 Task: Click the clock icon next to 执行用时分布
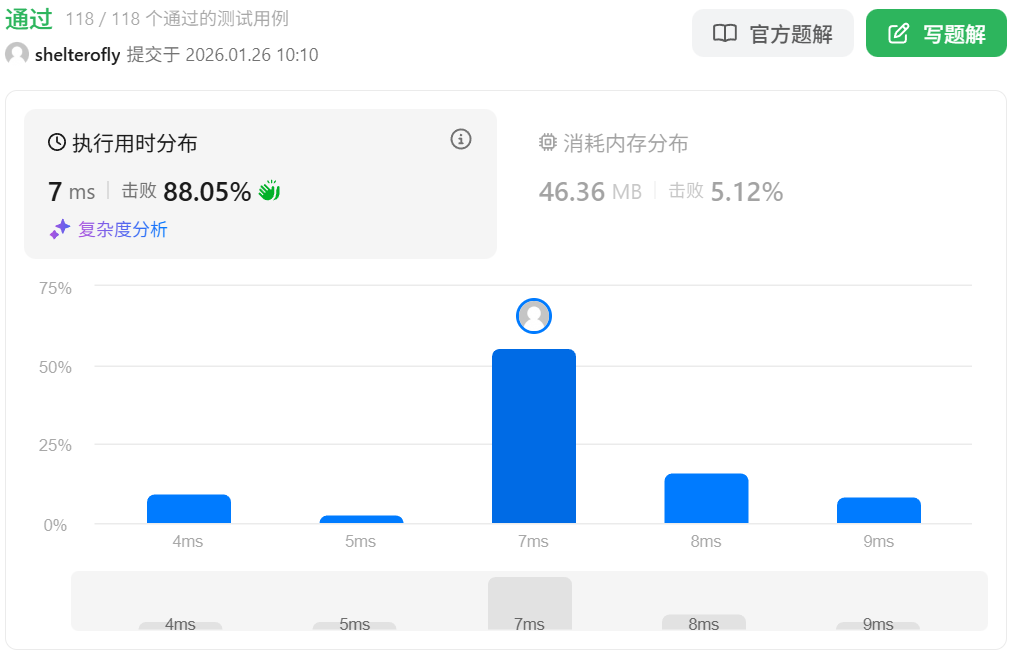57,143
